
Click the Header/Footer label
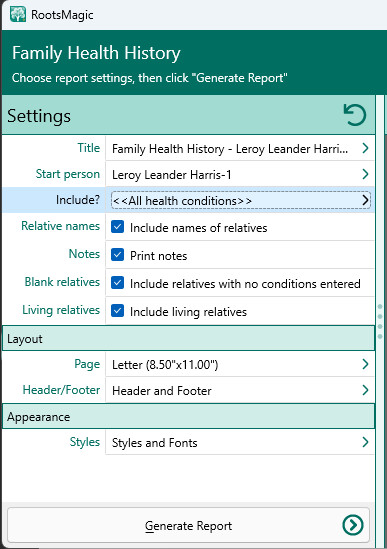[61, 390]
